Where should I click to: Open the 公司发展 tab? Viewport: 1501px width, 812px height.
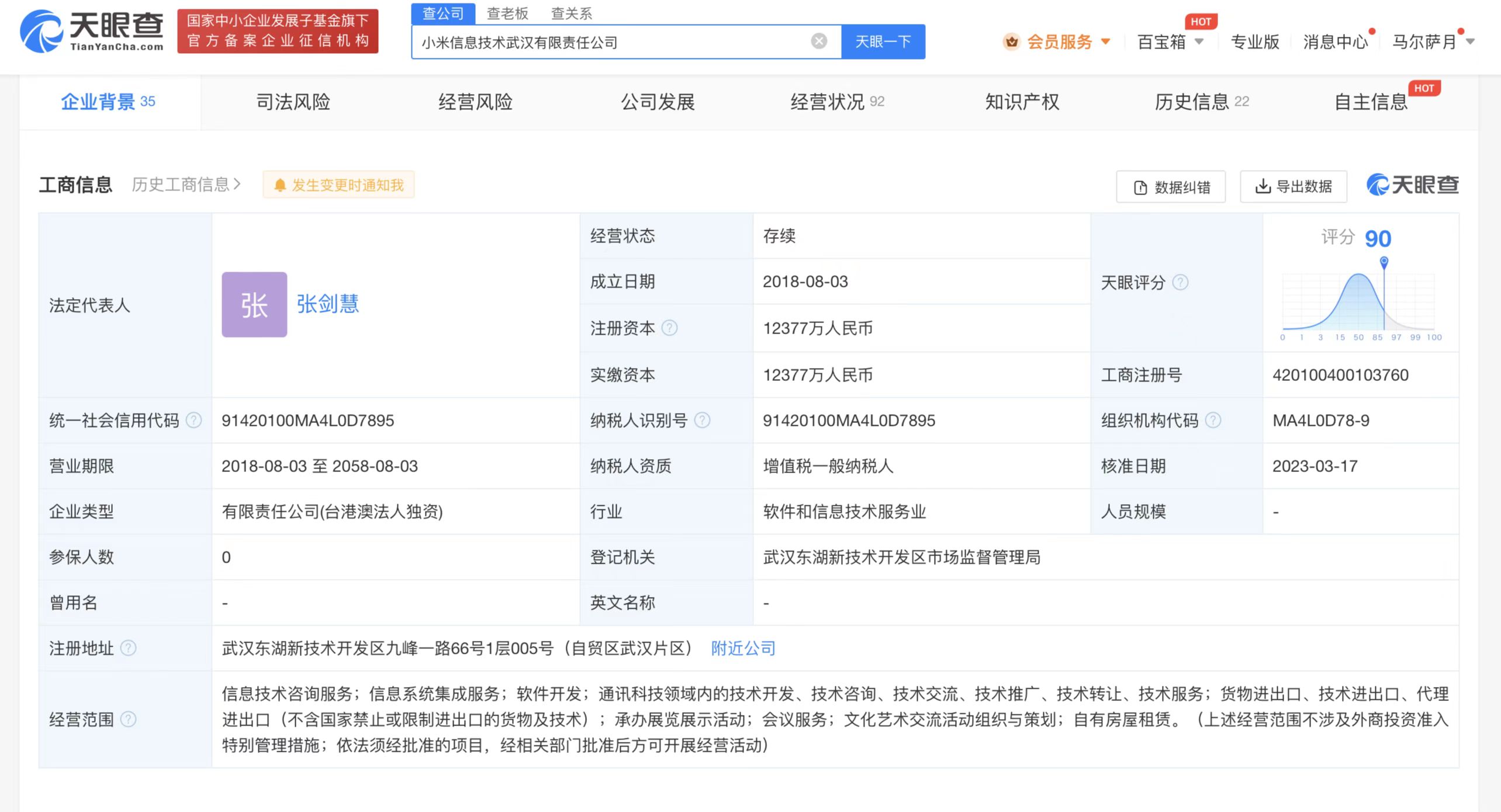coord(658,102)
